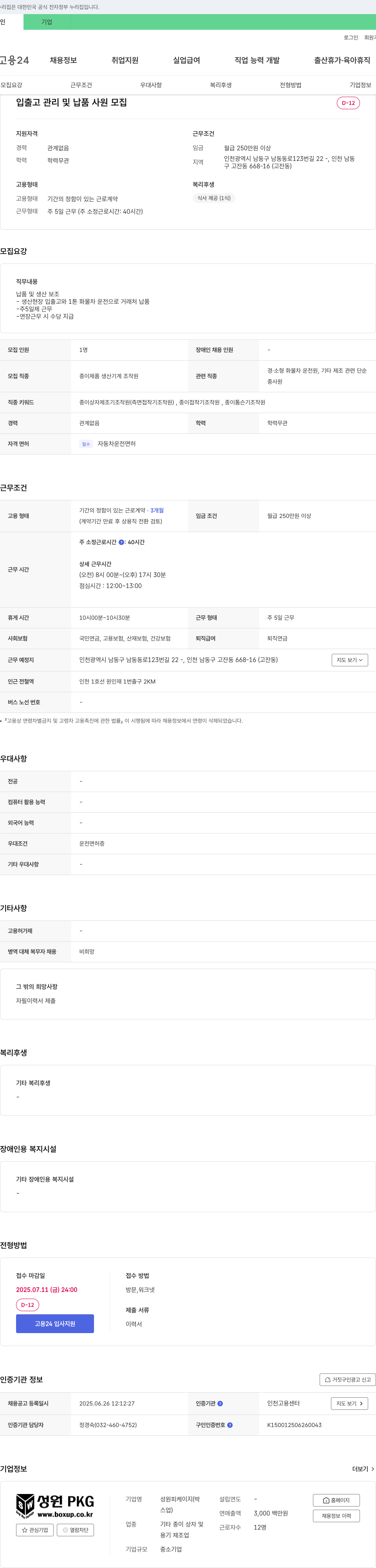Click the 정경숙(032-460-4752) contact text
376x1568 pixels.
point(108,1424)
